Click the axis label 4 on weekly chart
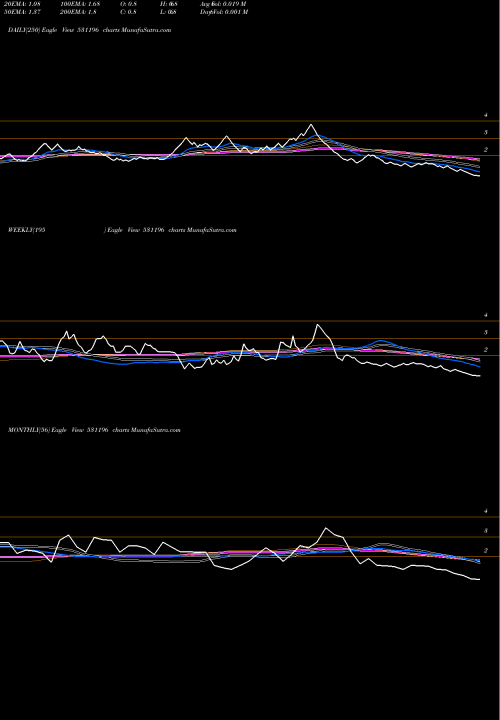The height and width of the screenshot is (720, 500). [486, 315]
